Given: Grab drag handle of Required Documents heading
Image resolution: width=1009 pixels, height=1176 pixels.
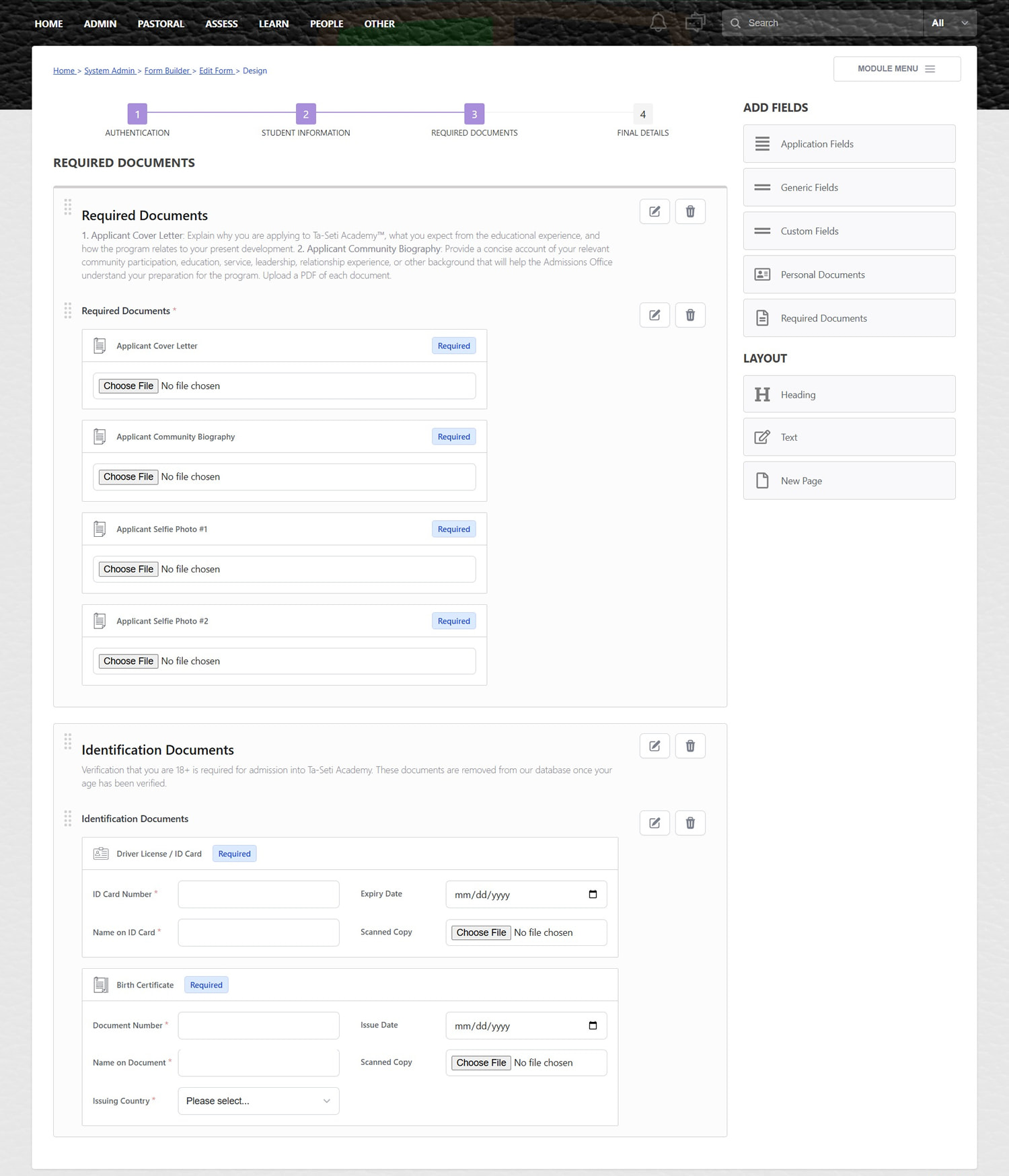Looking at the screenshot, I should [67, 207].
